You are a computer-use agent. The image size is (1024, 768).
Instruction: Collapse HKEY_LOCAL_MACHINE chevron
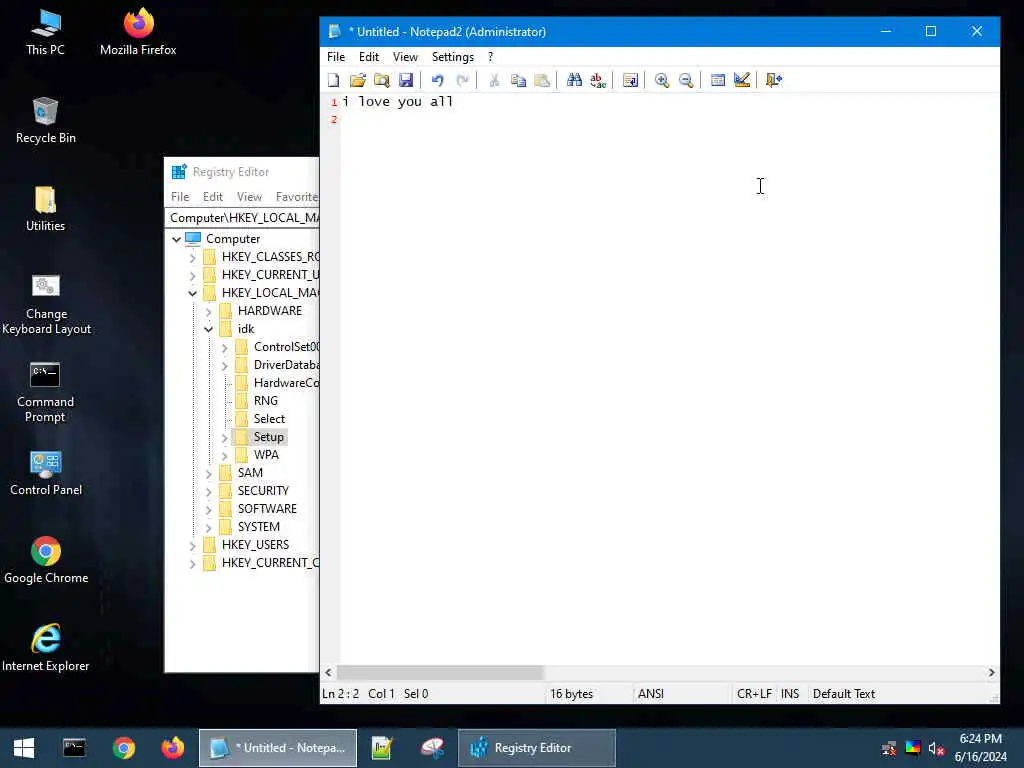(193, 293)
